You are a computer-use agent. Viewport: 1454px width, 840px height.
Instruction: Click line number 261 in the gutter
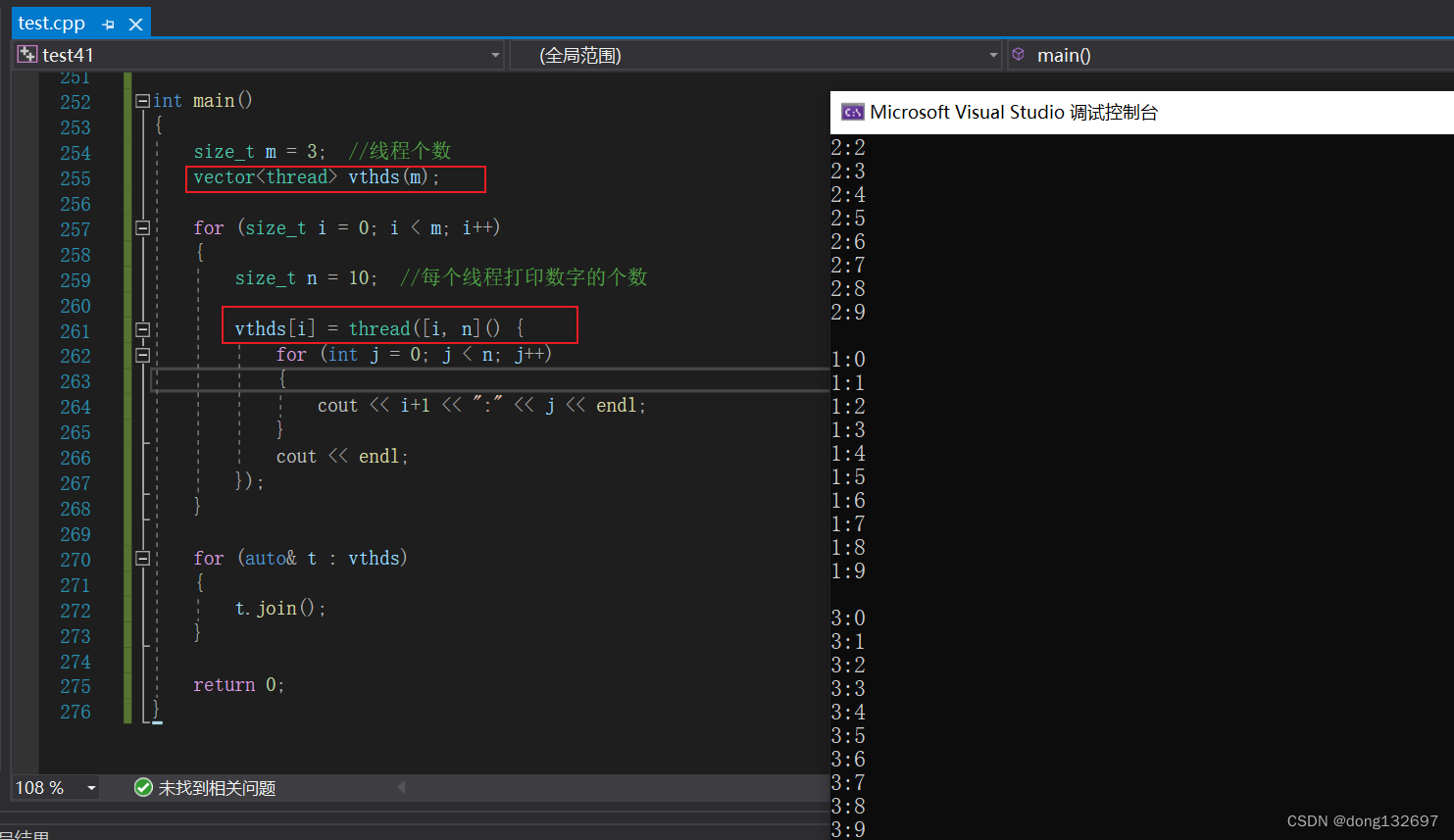pyautogui.click(x=75, y=331)
